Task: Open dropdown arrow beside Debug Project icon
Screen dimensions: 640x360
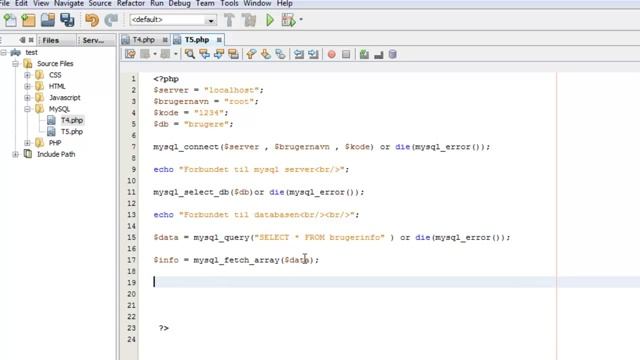Action: 301,20
